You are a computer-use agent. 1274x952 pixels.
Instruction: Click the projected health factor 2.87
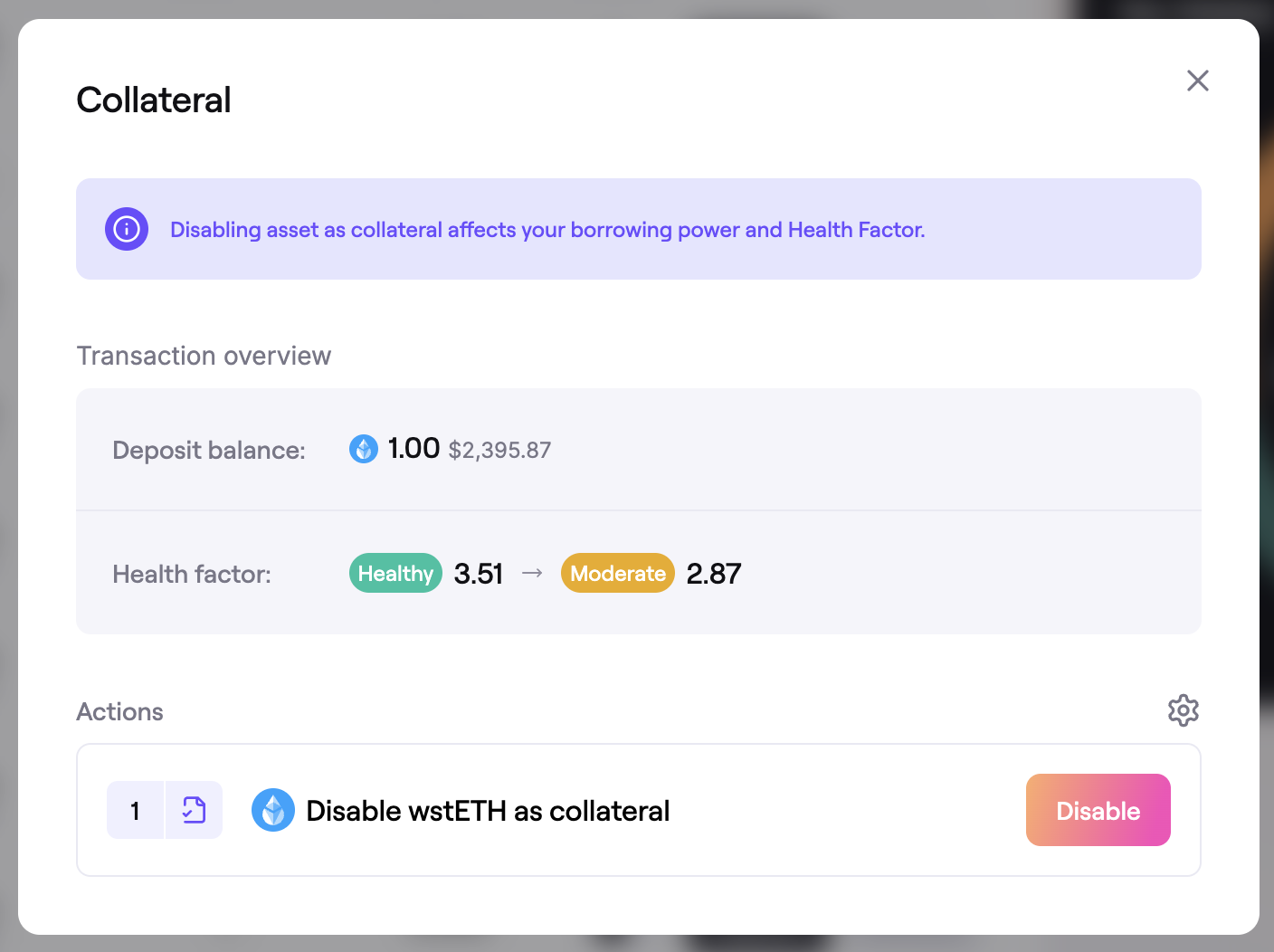[714, 574]
